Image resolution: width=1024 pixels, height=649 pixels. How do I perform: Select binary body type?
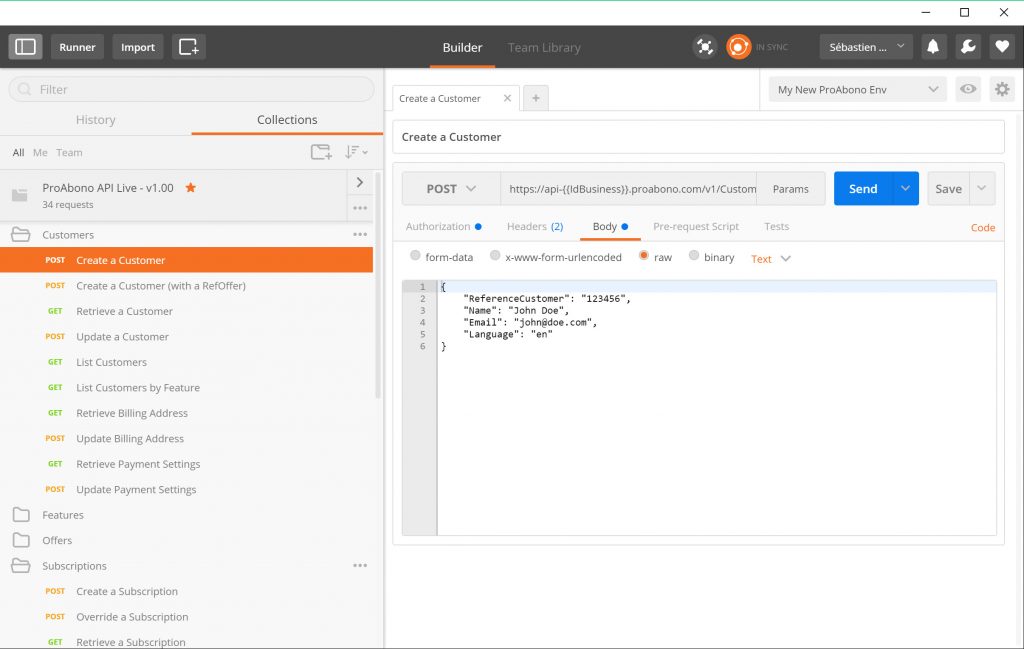694,256
